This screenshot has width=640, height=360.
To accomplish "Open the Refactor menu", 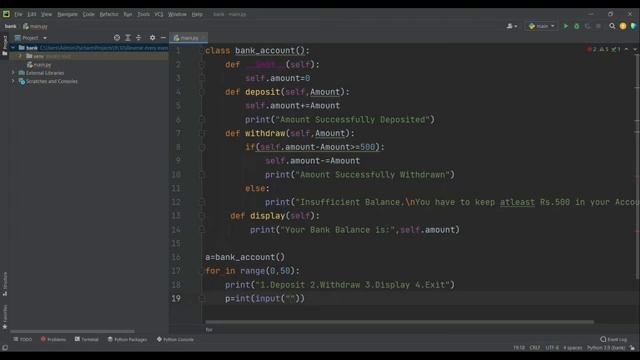I will click(x=109, y=14).
